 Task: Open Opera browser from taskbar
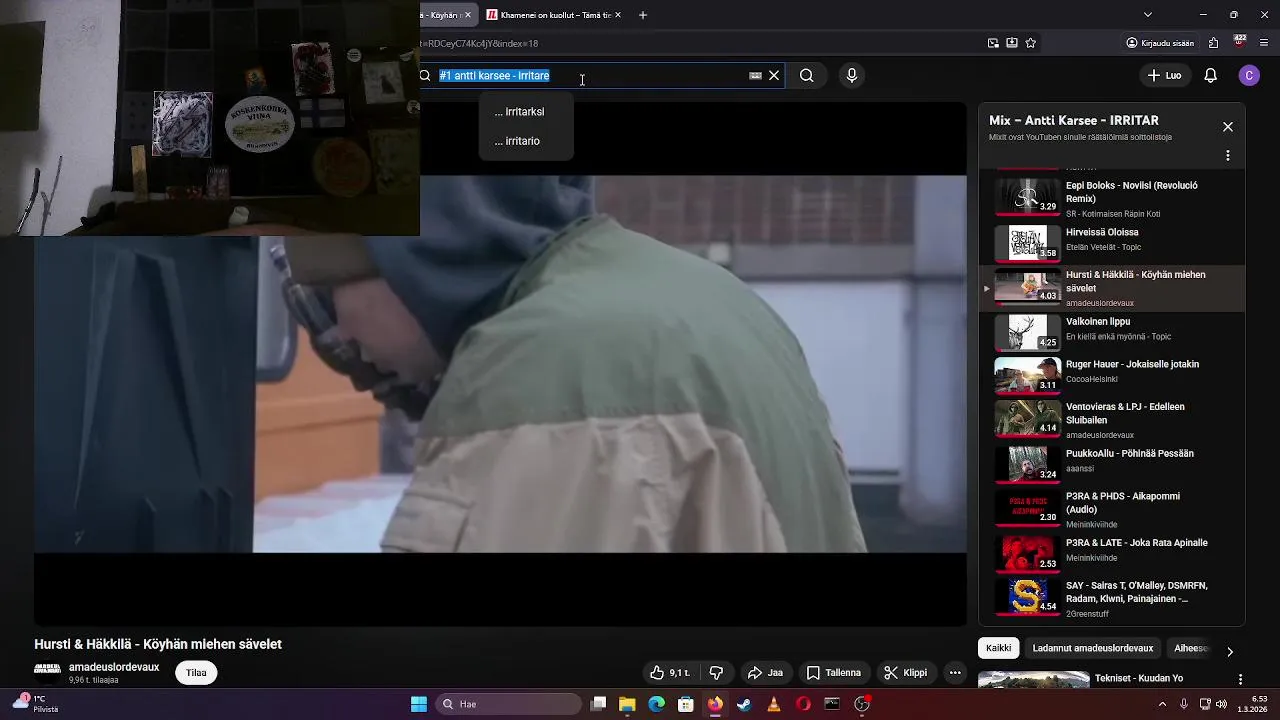[803, 704]
